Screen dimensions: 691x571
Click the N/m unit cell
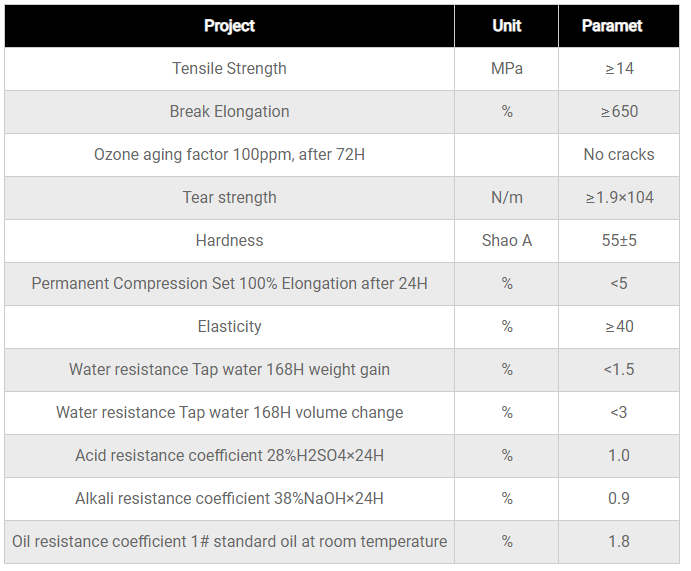[506, 198]
